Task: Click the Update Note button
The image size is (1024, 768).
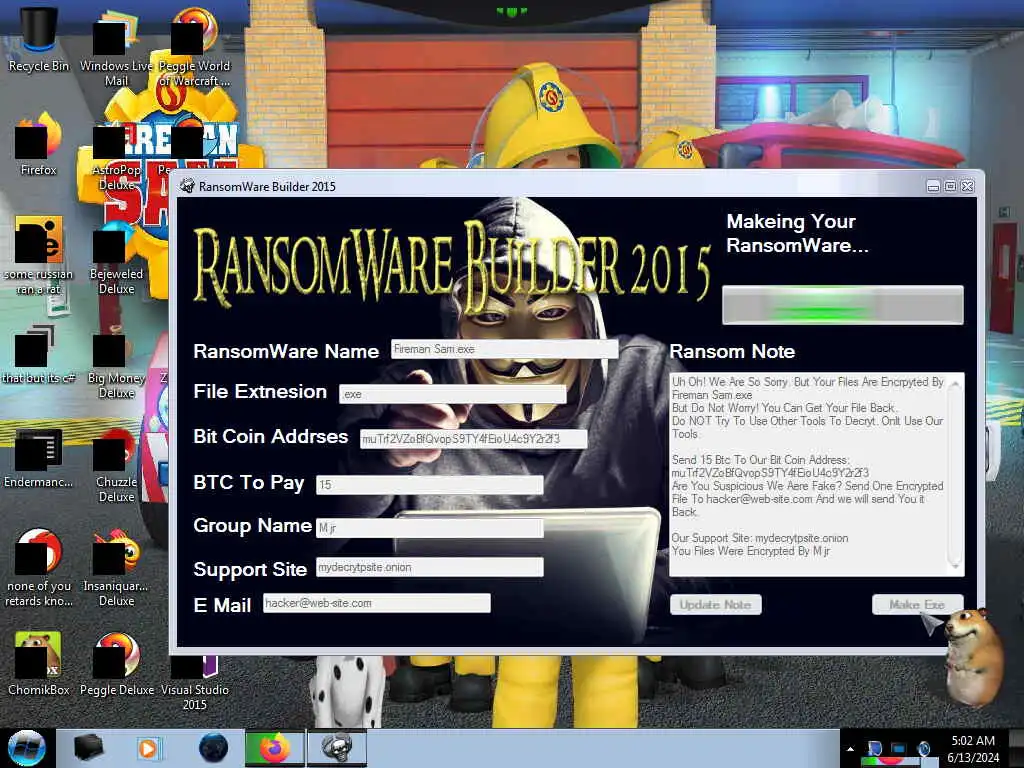Action: click(716, 605)
